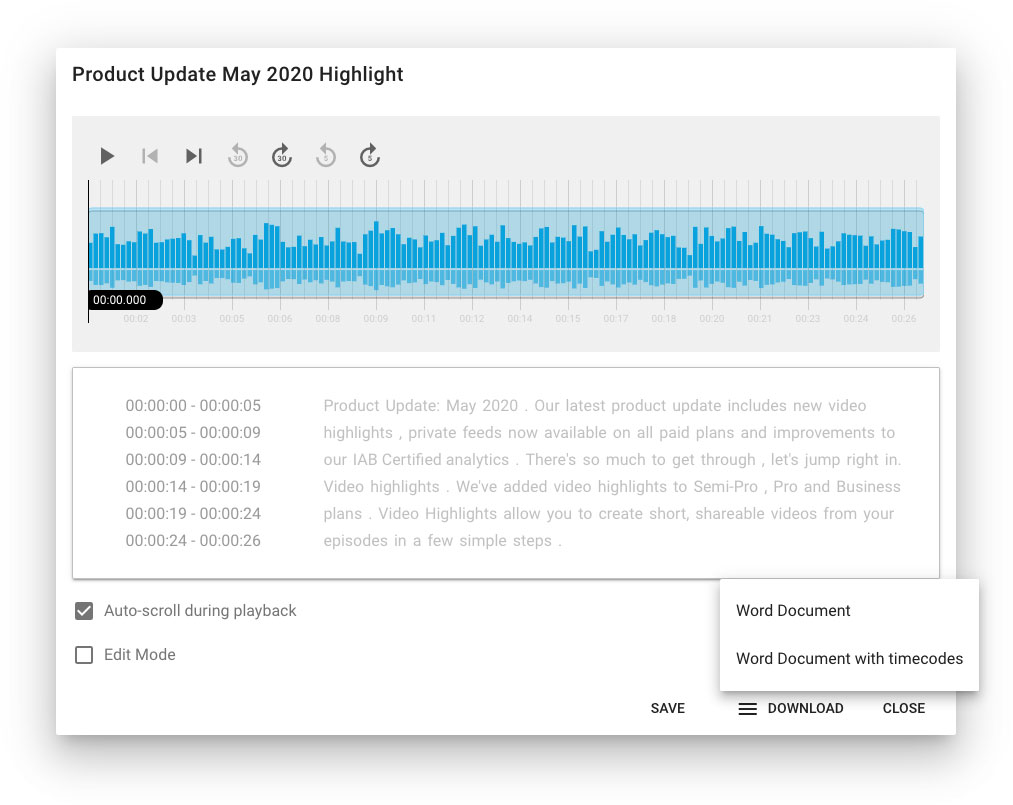Choose Word Document from download menu
The width and height of the screenshot is (1013, 805).
click(793, 611)
